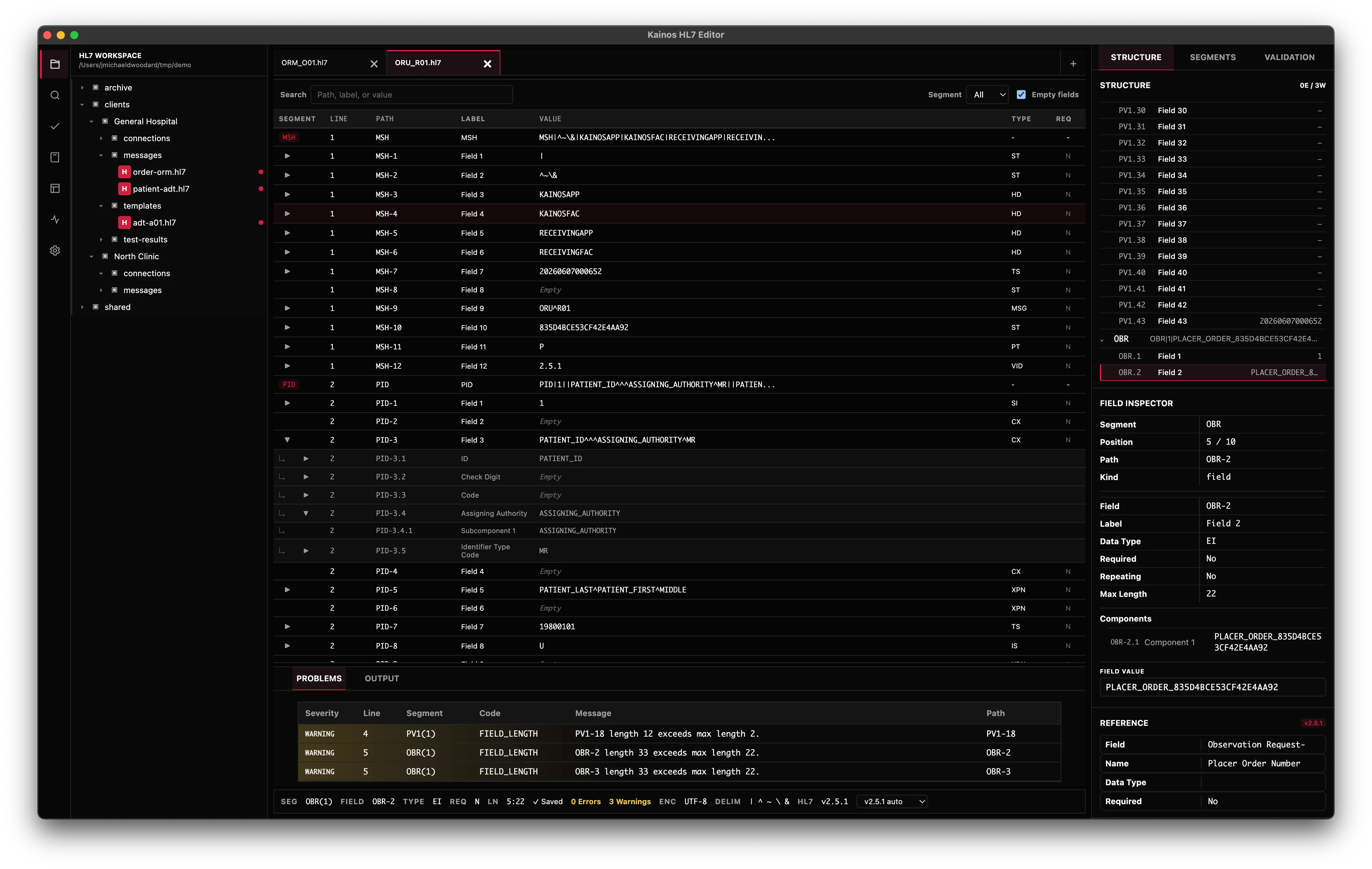The width and height of the screenshot is (1372, 869).
Task: Open the layout table icon in sidebar
Action: 55,188
